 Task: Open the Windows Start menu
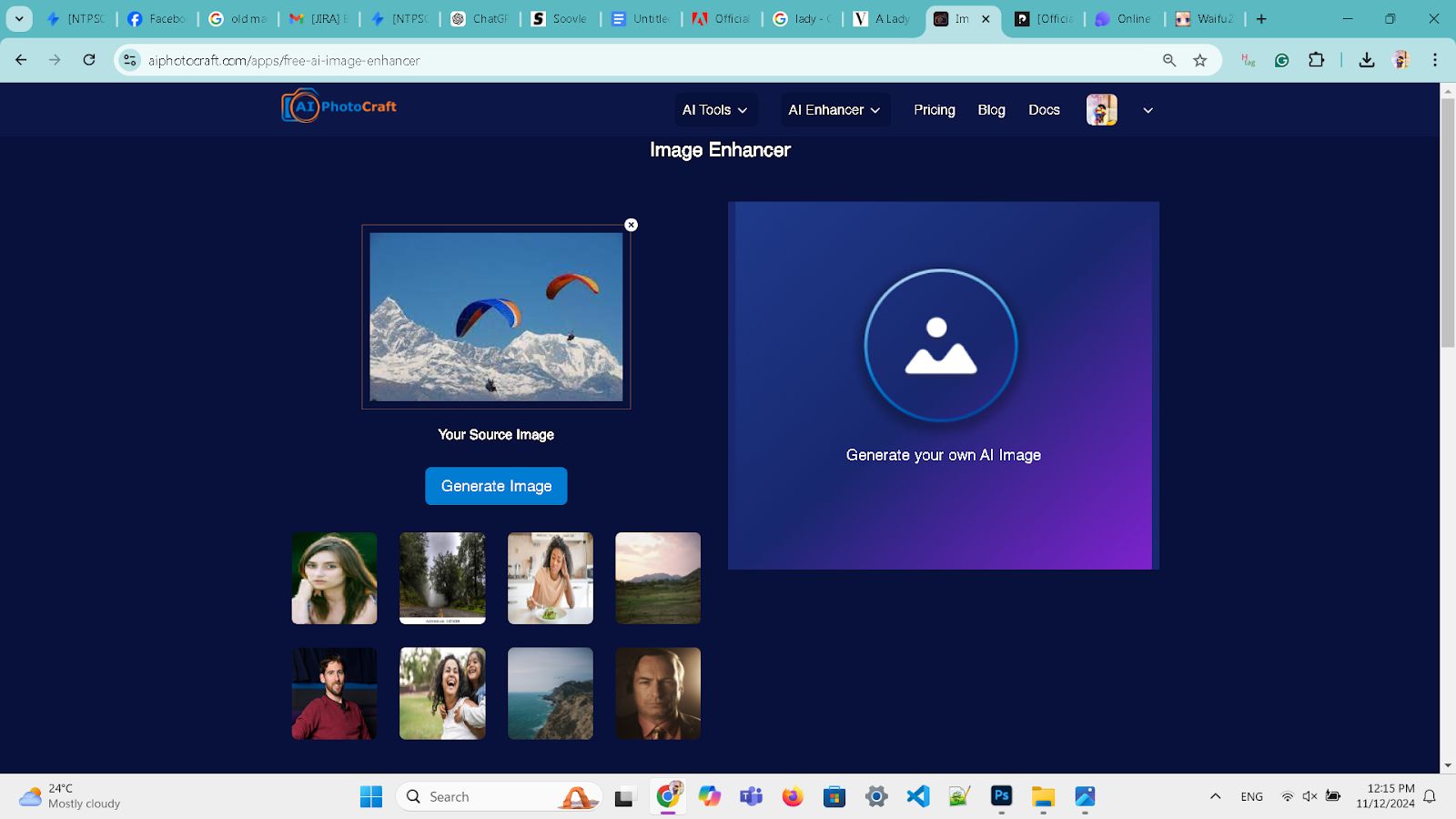(371, 796)
